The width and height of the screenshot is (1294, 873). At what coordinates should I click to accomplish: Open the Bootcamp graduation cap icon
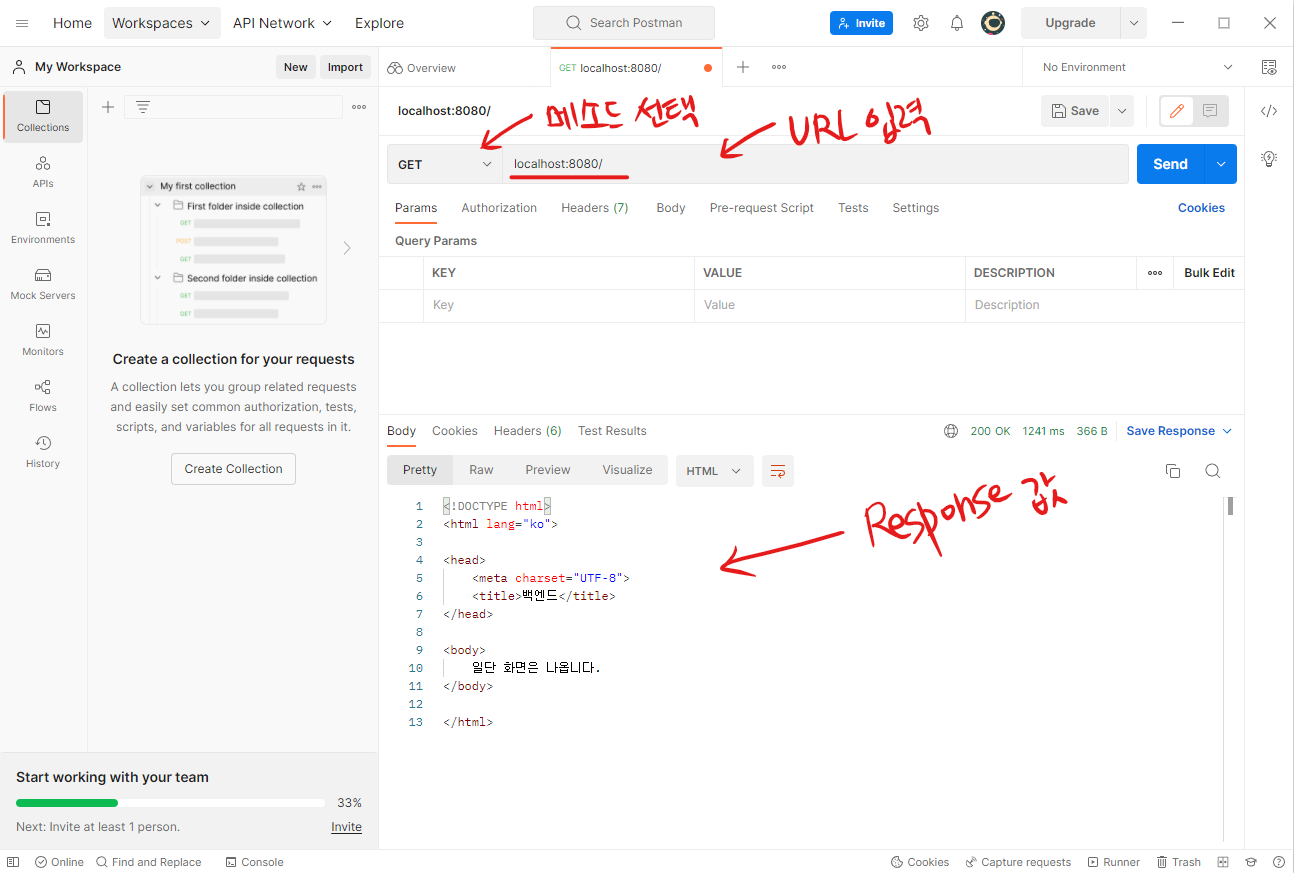coord(1251,862)
